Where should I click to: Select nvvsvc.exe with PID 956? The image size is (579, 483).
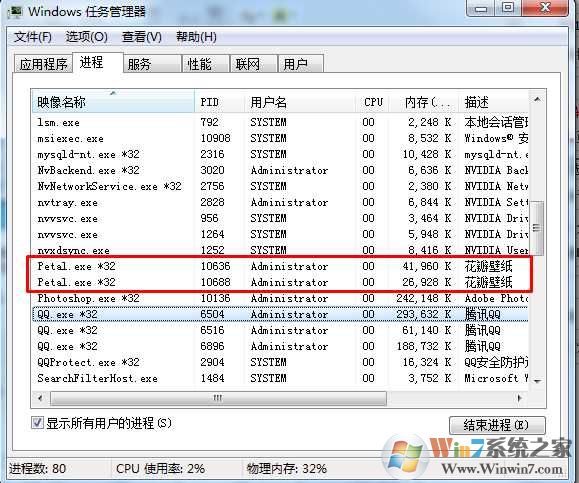click(x=280, y=218)
